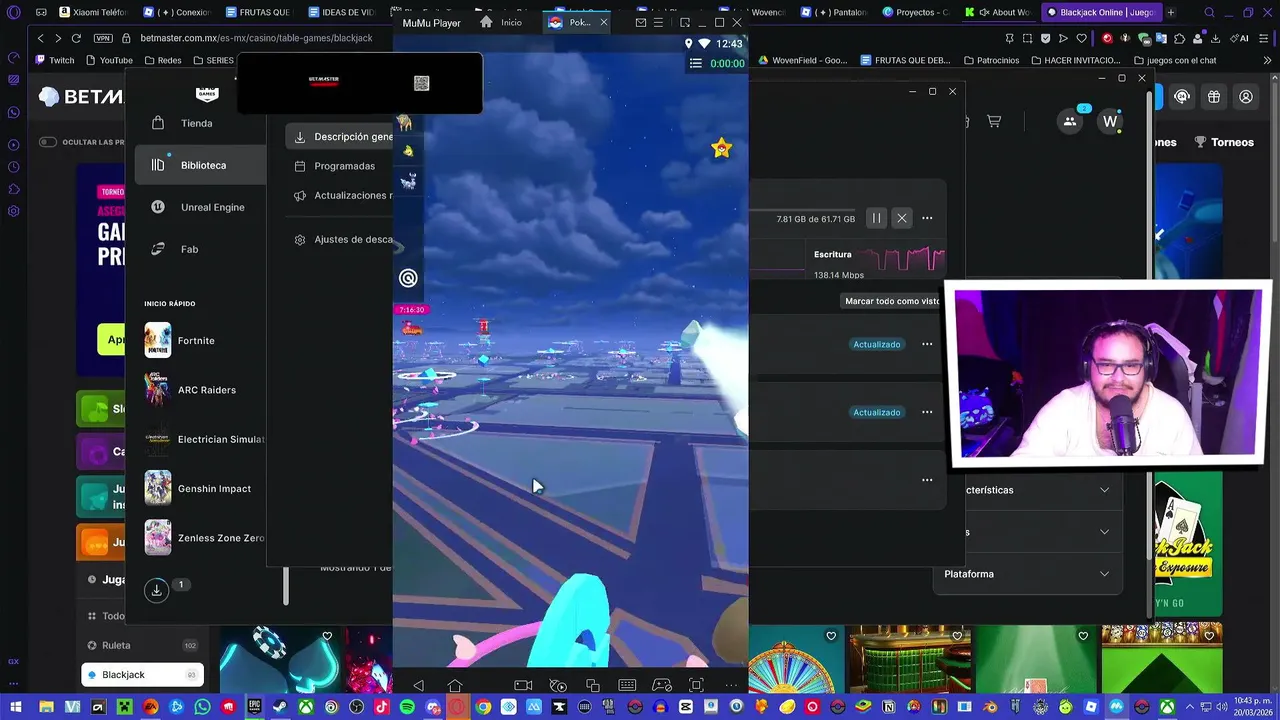Go to Android home in MuMu Player
This screenshot has height=720, width=1280.
455,685
